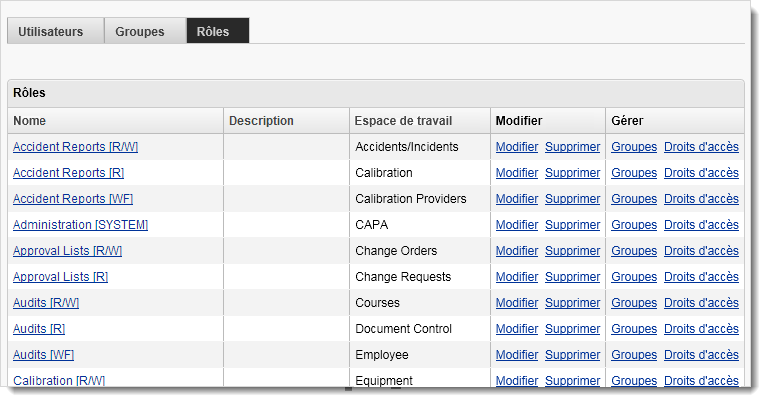The height and width of the screenshot is (402, 766).
Task: Click the Description column header
Action: (261, 121)
